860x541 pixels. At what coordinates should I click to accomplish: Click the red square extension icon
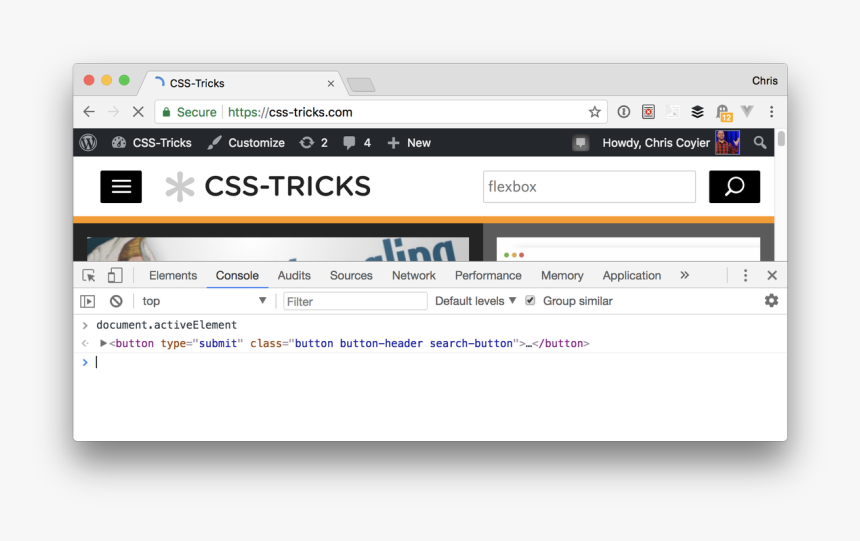pyautogui.click(x=648, y=112)
